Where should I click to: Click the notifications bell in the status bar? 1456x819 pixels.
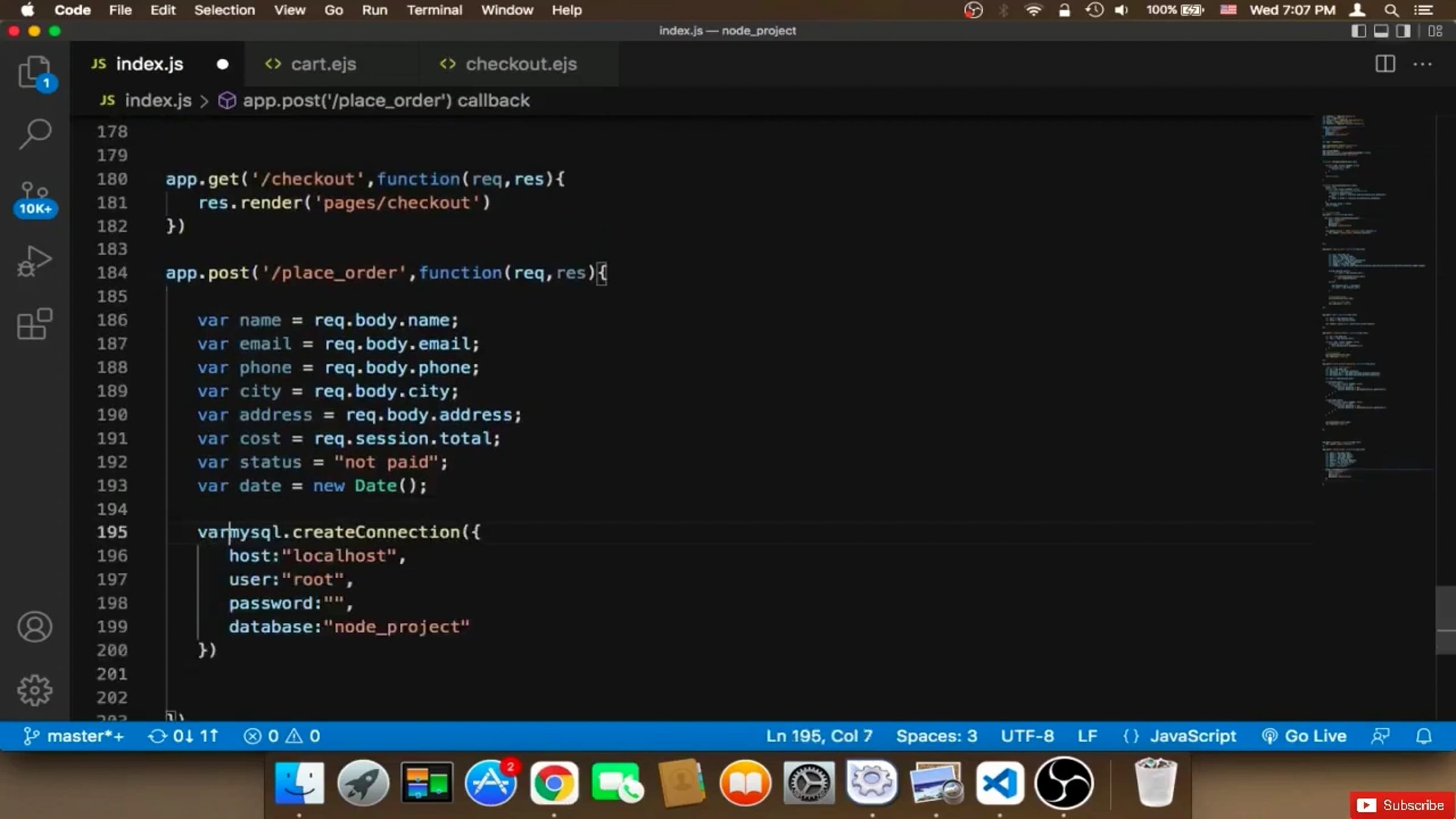click(1424, 736)
